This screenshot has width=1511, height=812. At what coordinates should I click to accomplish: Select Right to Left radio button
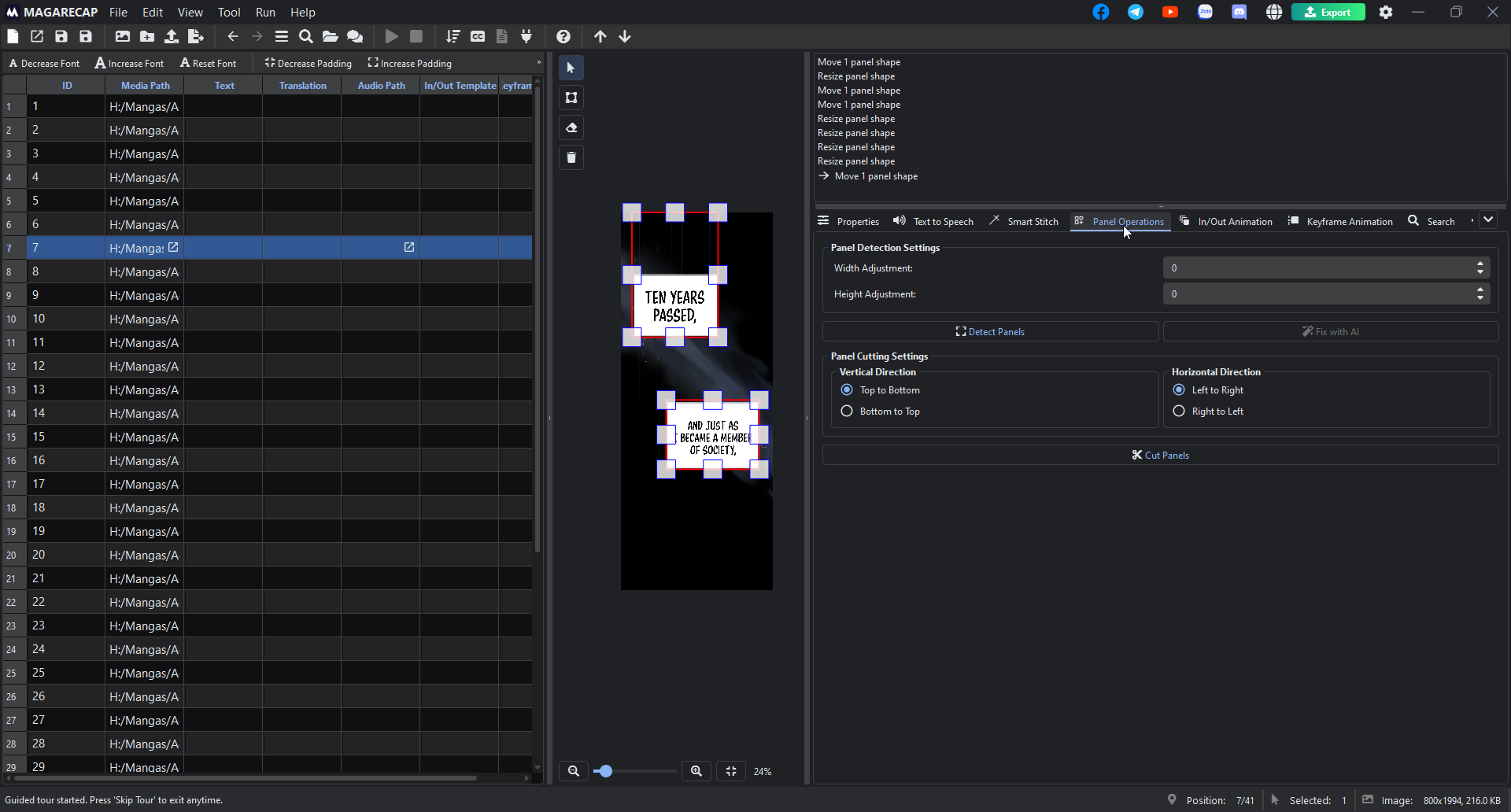(x=1179, y=411)
